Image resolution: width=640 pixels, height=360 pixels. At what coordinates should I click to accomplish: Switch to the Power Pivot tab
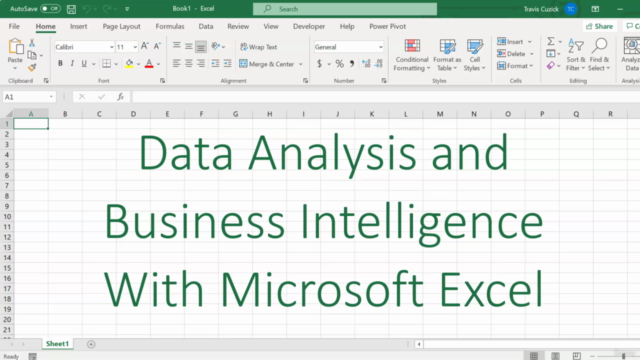(387, 26)
